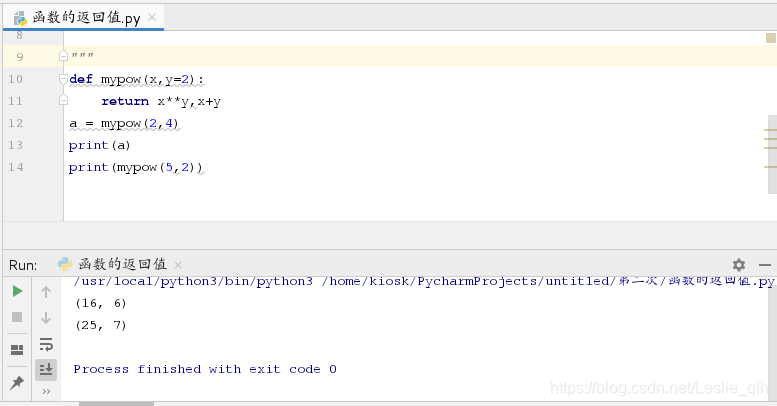Select the 函数的返回值 Run configuration tab
Image resolution: width=777 pixels, height=406 pixels.
(x=119, y=264)
